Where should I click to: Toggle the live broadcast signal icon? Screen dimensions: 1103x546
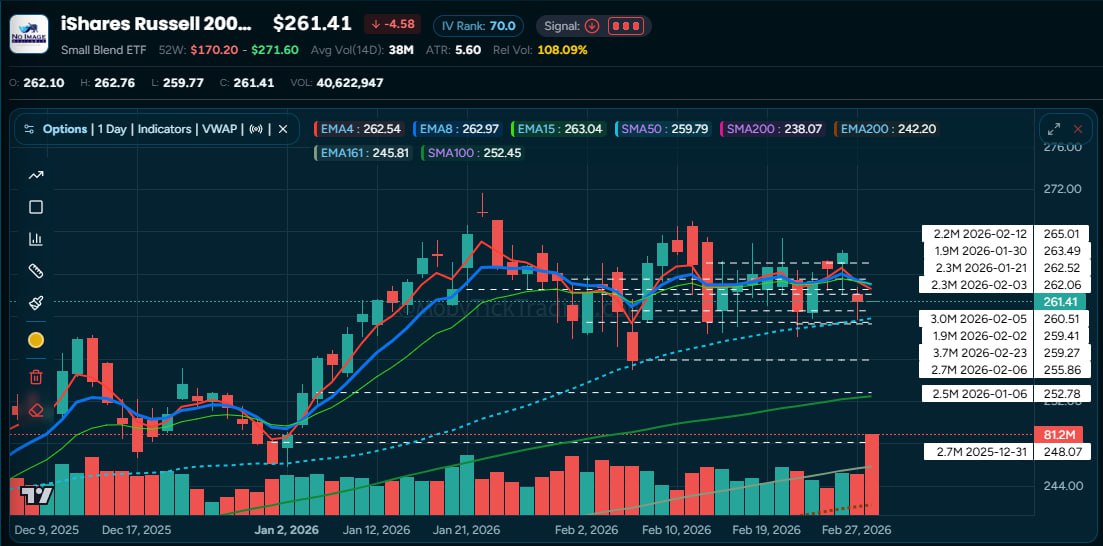(x=257, y=129)
